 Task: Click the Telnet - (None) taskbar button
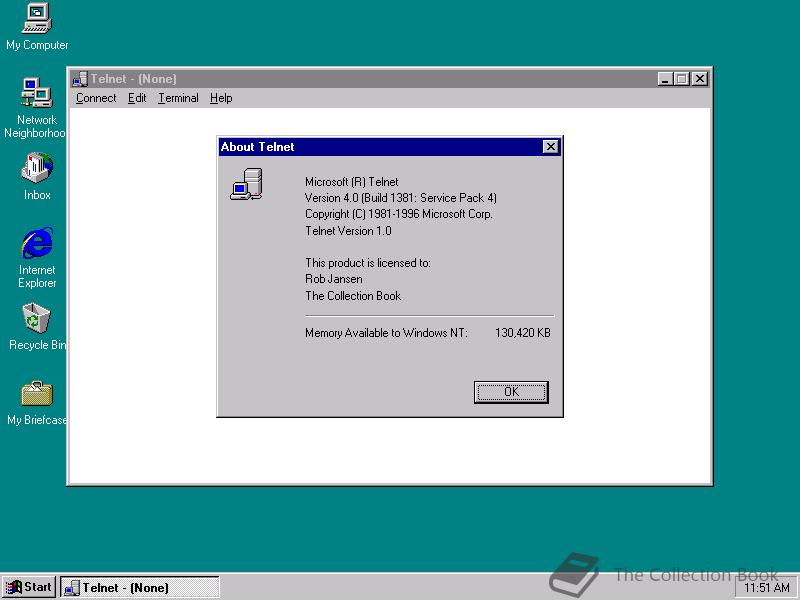pos(140,587)
